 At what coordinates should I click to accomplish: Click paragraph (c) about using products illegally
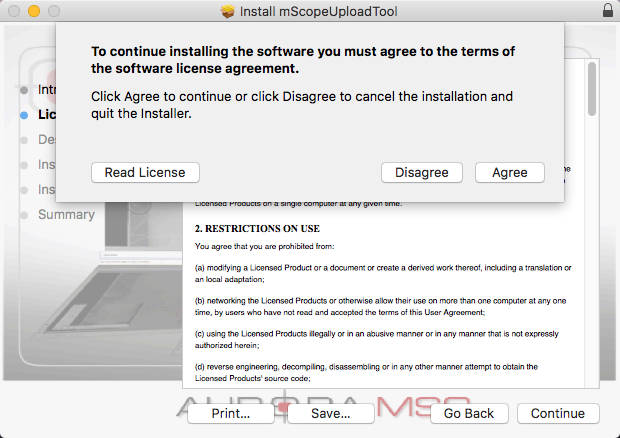pos(376,339)
